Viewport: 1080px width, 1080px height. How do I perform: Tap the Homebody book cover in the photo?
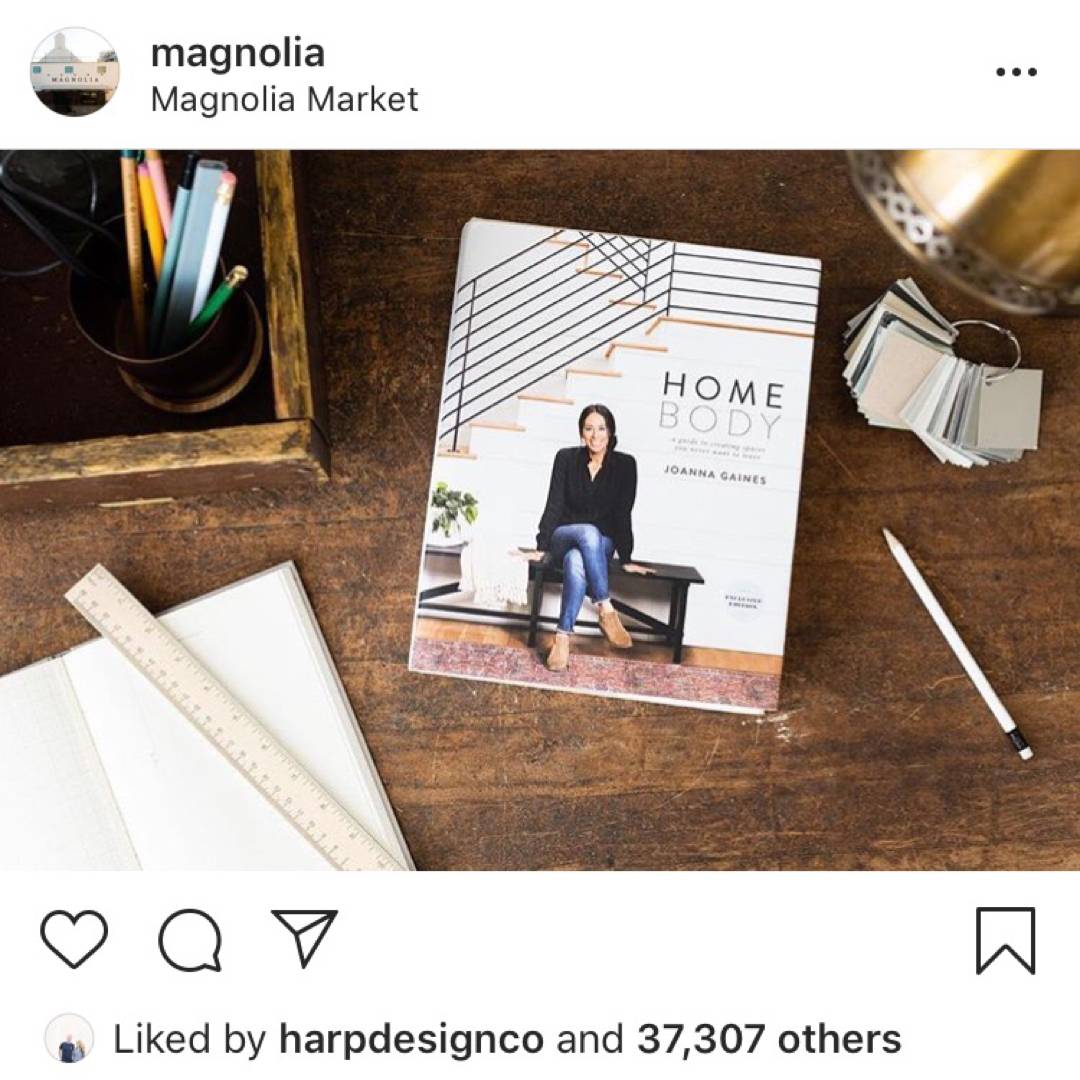point(616,466)
